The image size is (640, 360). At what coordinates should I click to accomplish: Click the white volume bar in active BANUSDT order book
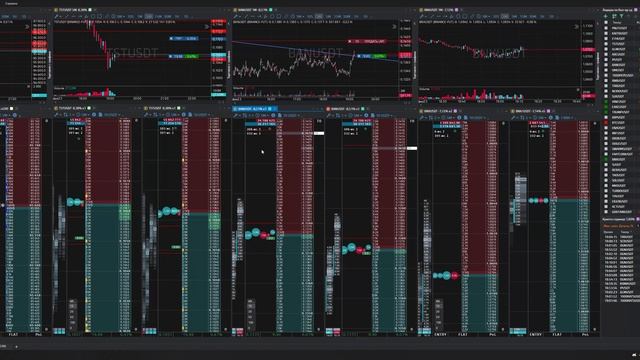(319, 133)
